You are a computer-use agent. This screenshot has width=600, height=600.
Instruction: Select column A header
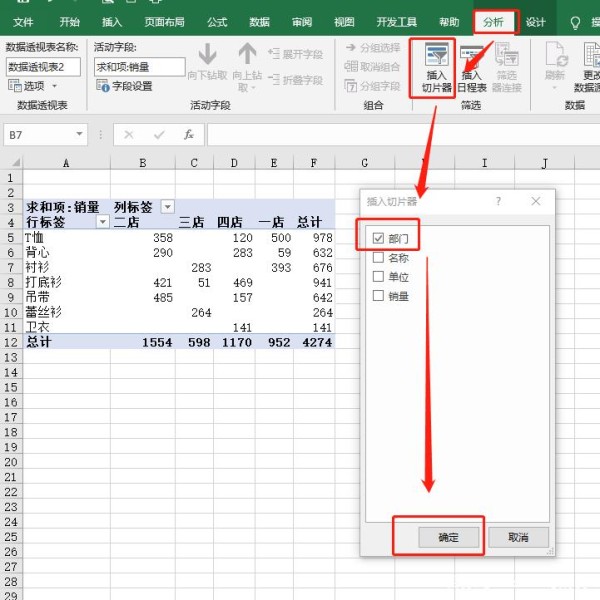pyautogui.click(x=66, y=163)
